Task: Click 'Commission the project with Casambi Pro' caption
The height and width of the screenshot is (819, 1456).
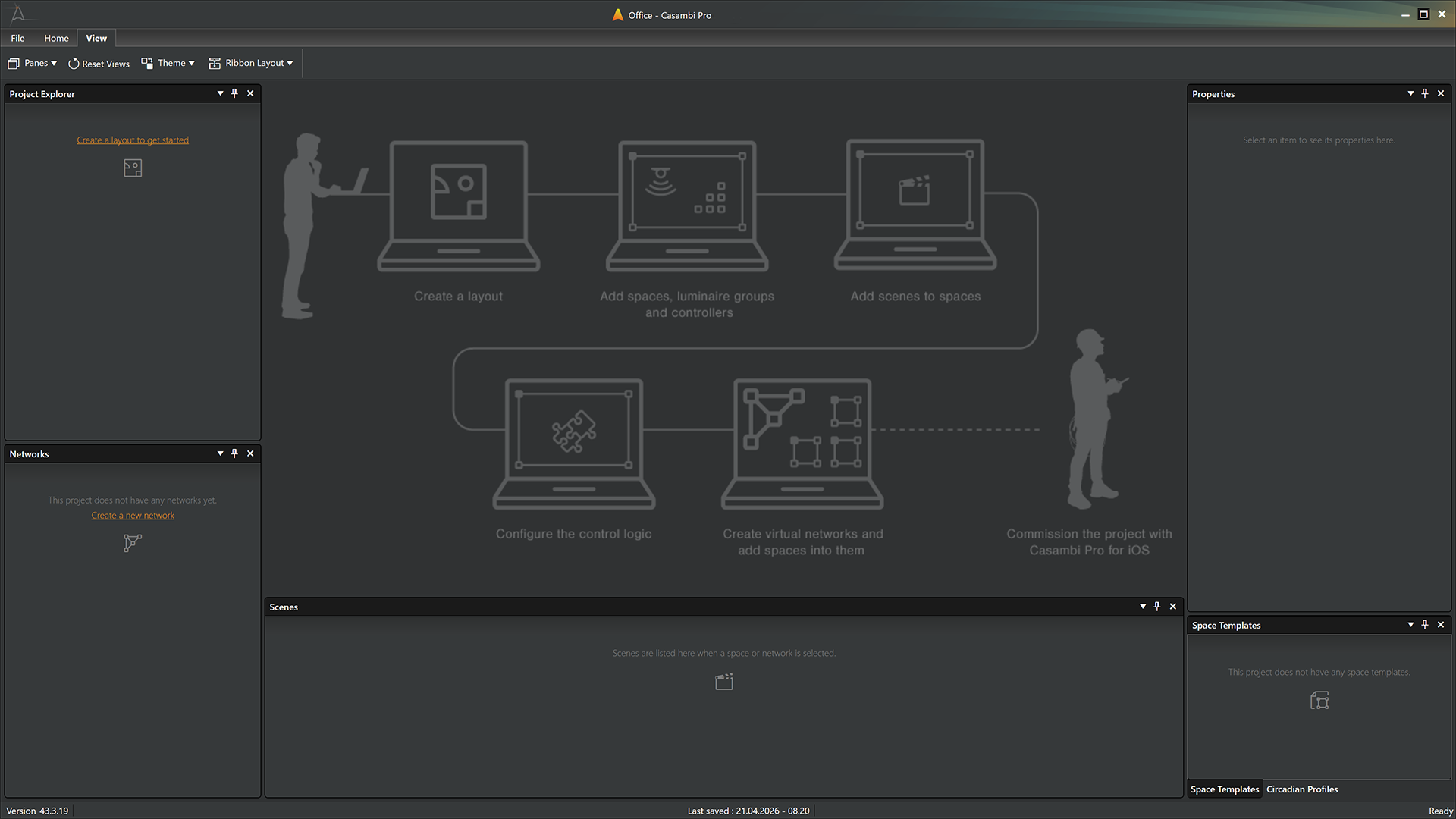Action: [x=1089, y=542]
